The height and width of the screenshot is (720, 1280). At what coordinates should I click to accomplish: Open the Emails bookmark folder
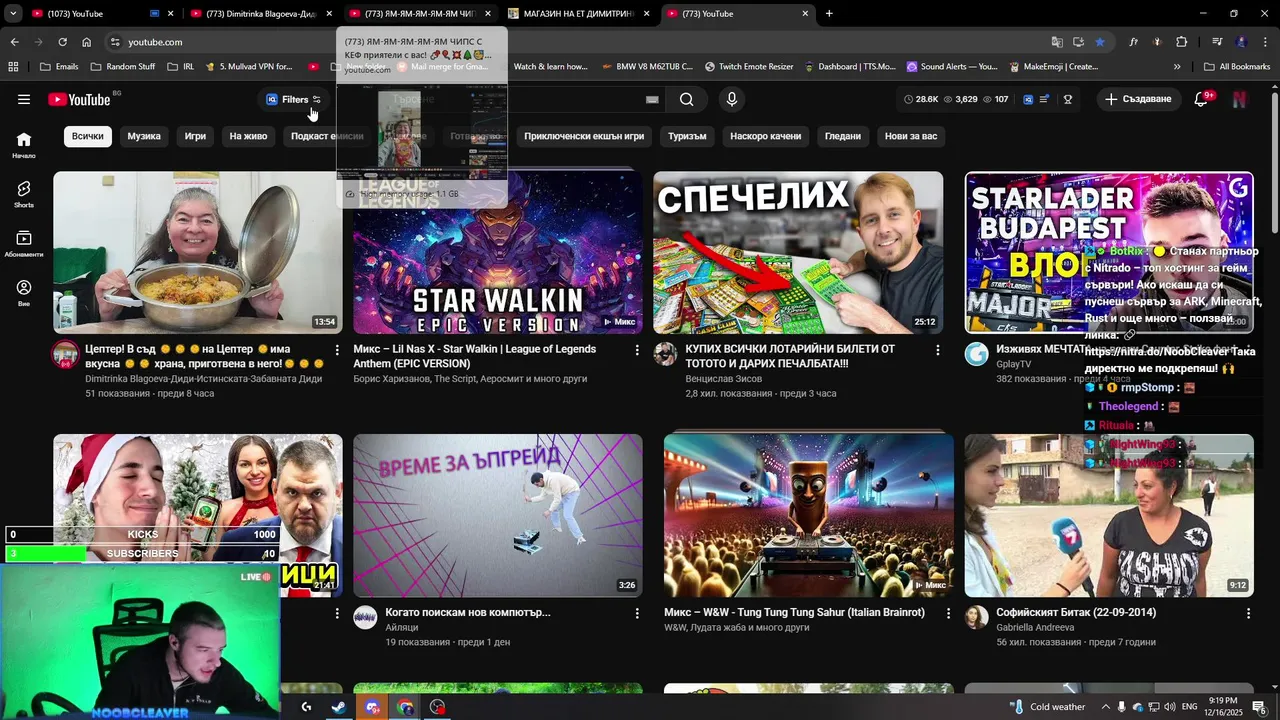59,67
